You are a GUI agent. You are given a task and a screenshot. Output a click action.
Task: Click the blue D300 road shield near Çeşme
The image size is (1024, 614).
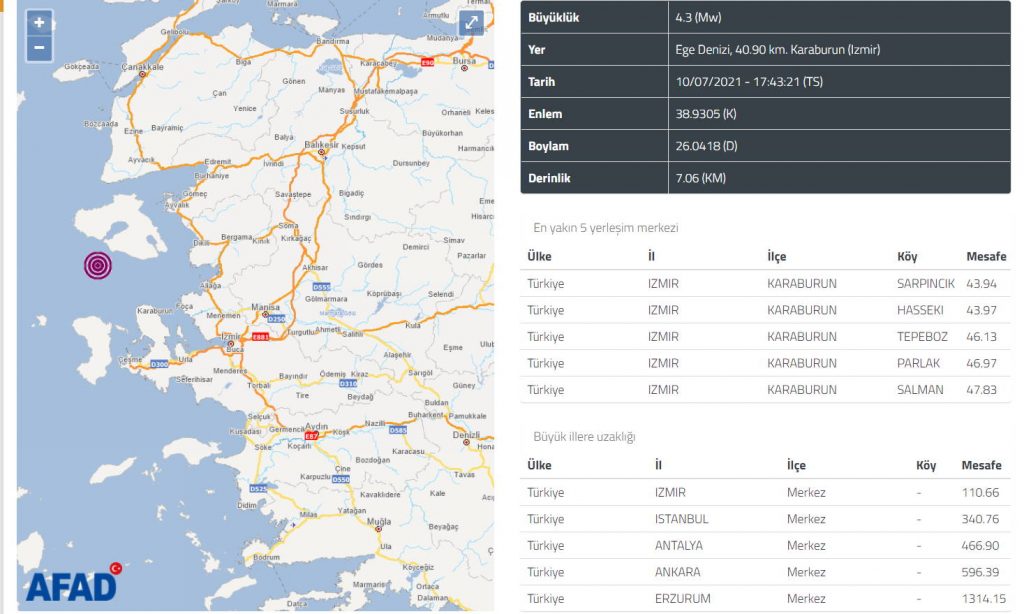(159, 364)
